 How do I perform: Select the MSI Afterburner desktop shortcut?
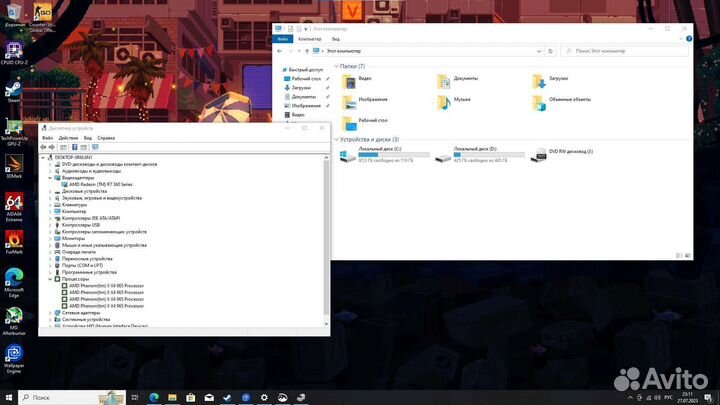tap(14, 314)
